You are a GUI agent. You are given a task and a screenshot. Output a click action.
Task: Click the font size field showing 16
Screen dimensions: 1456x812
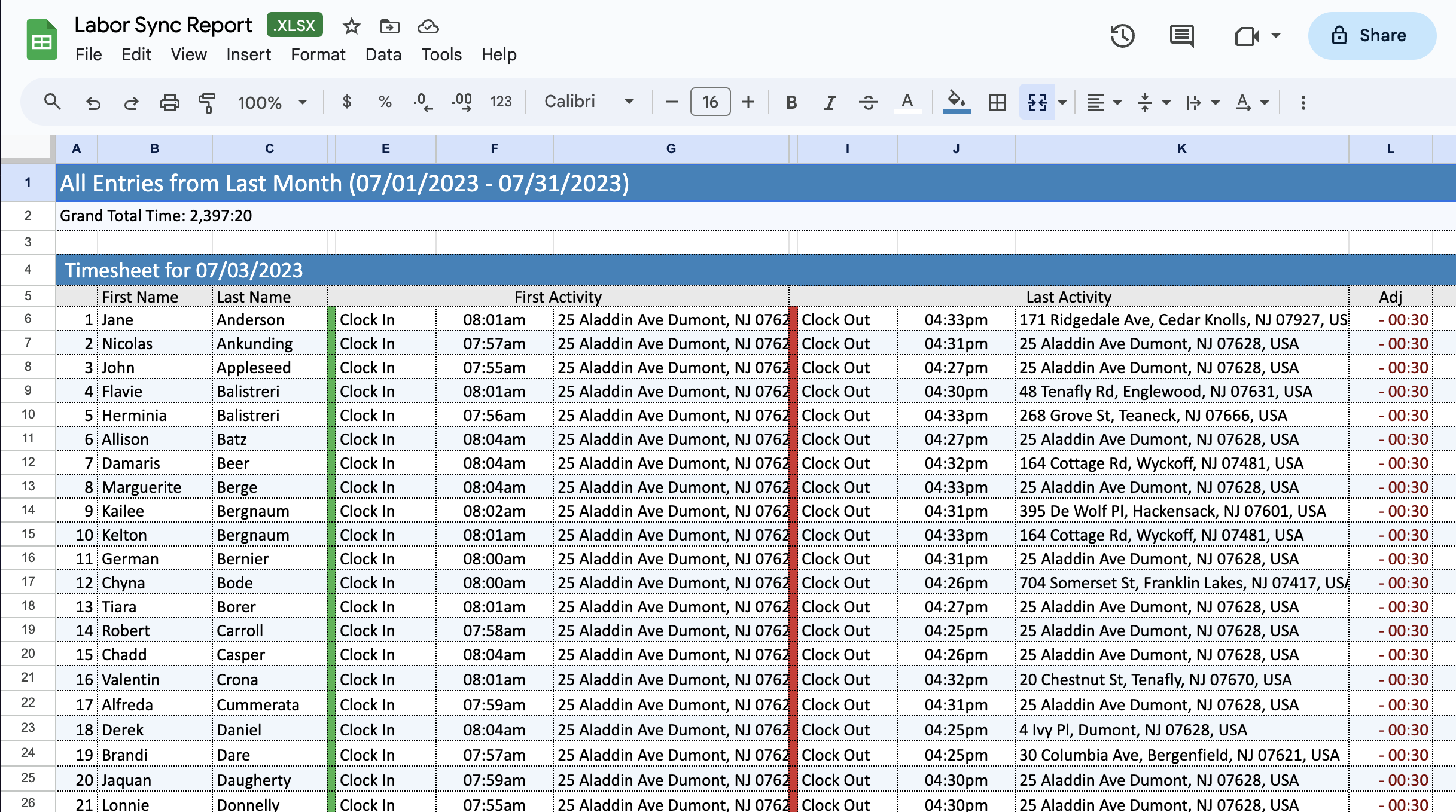click(x=710, y=102)
